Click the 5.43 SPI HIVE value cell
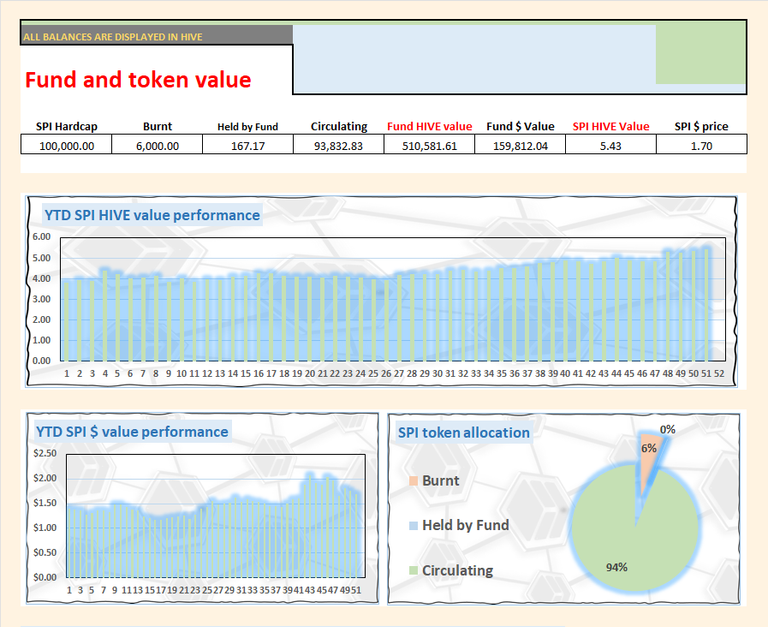Screen dimensions: 768x627 611,145
